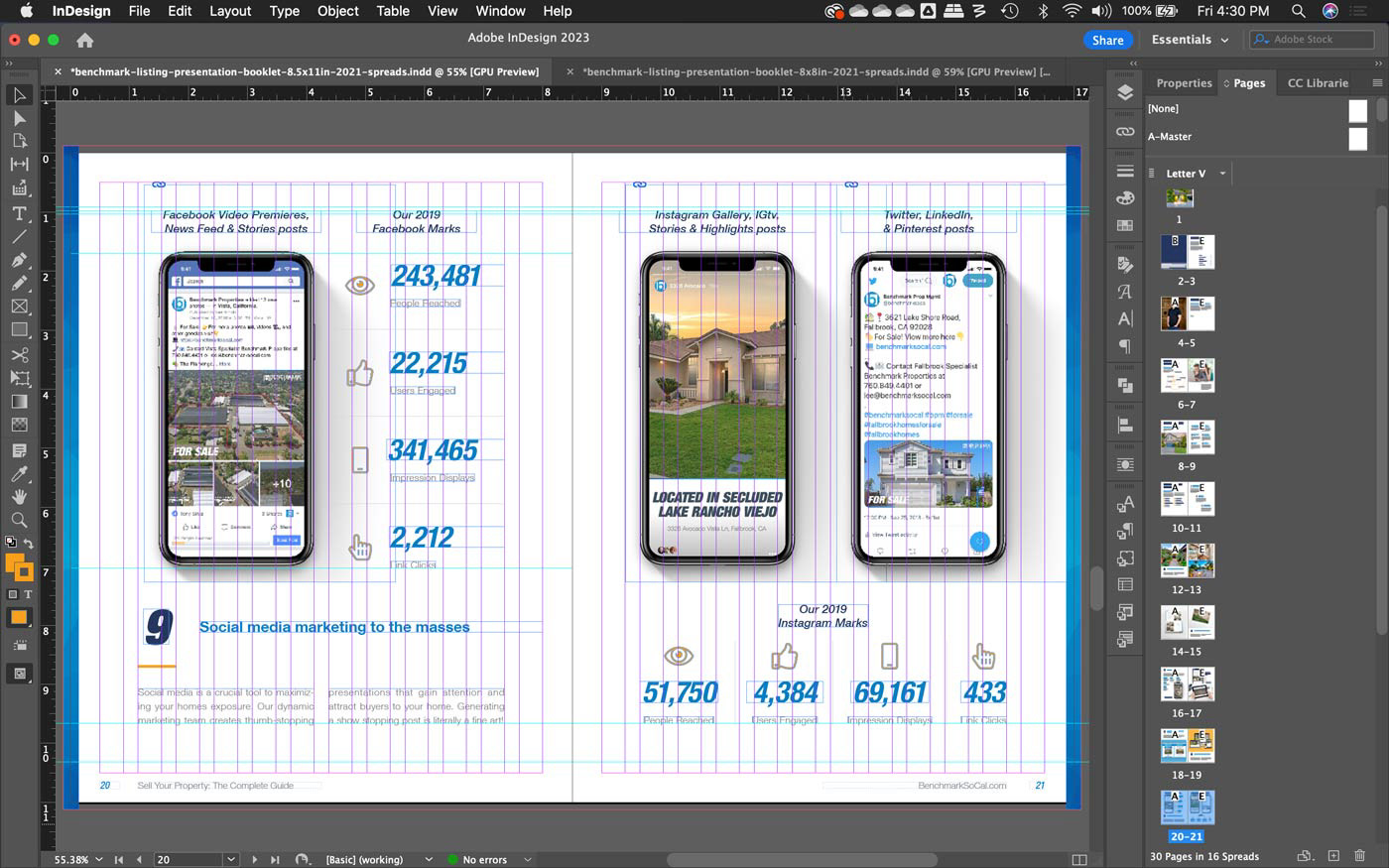Swap fill and stroke arrows
Image resolution: width=1389 pixels, height=868 pixels.
tap(28, 544)
